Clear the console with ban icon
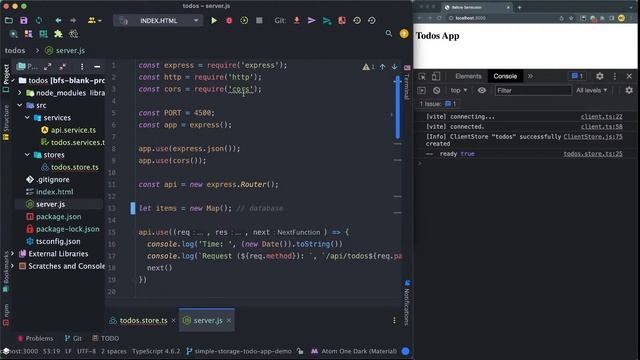 (x=436, y=90)
